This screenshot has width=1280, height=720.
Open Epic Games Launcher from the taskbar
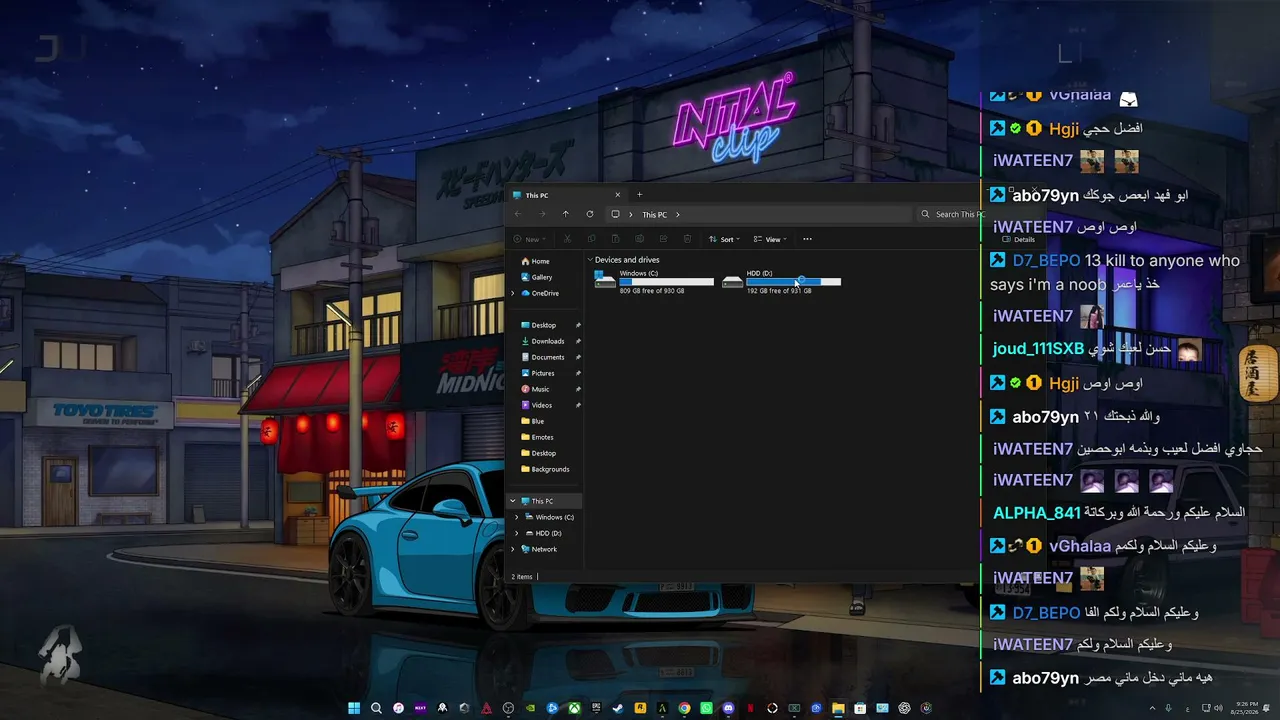click(x=596, y=708)
